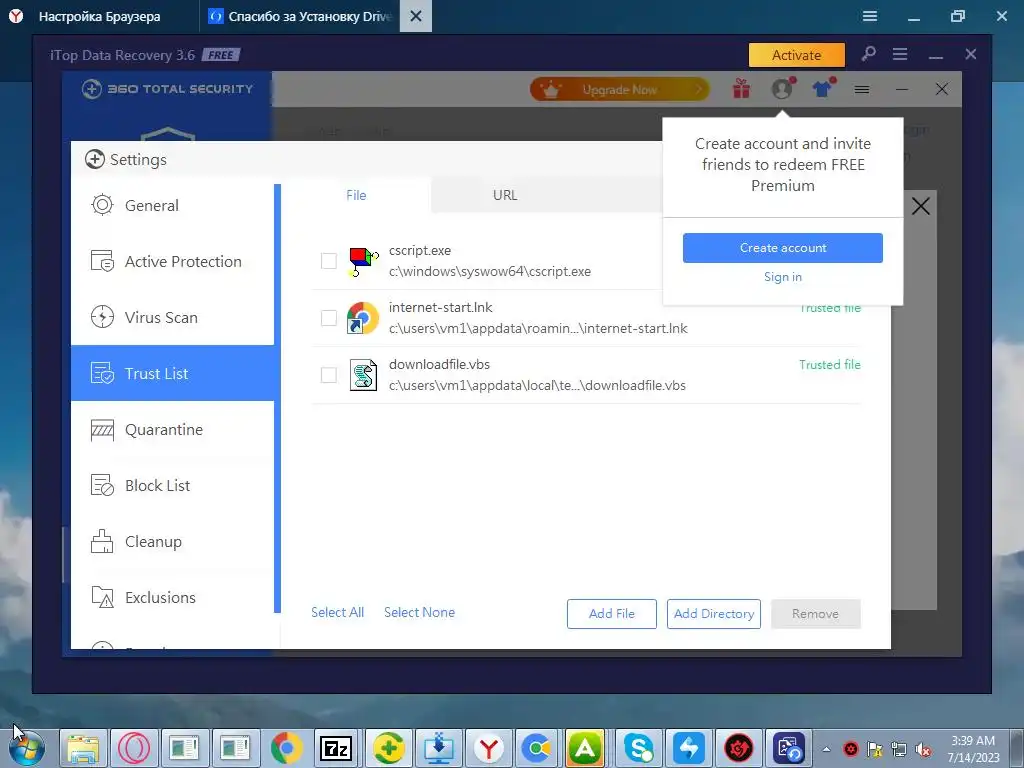The image size is (1024, 768).
Task: Open Windows Explorer from the taskbar
Action: tap(84, 748)
